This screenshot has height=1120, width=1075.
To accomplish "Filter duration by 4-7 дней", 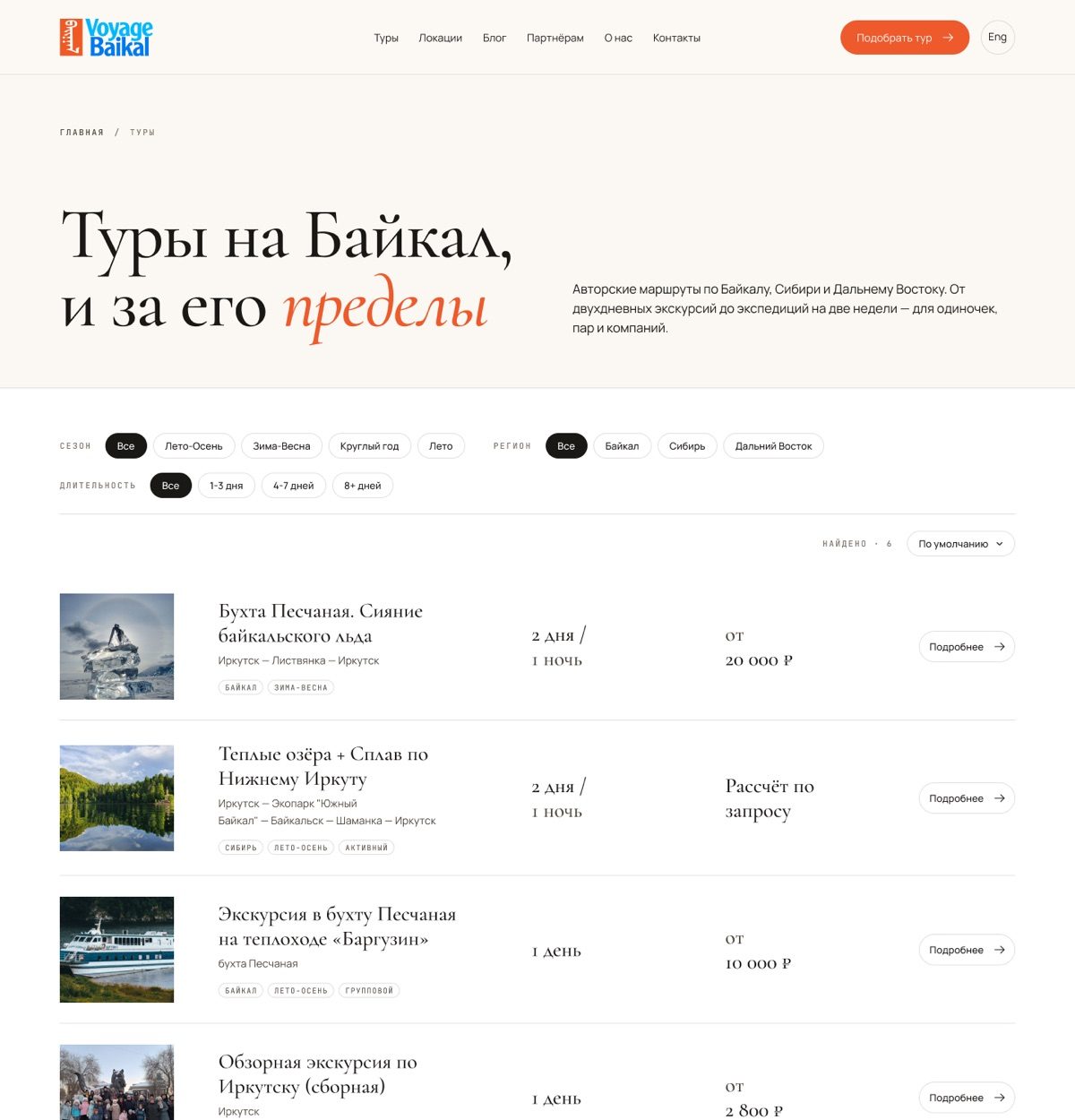I will (x=294, y=486).
